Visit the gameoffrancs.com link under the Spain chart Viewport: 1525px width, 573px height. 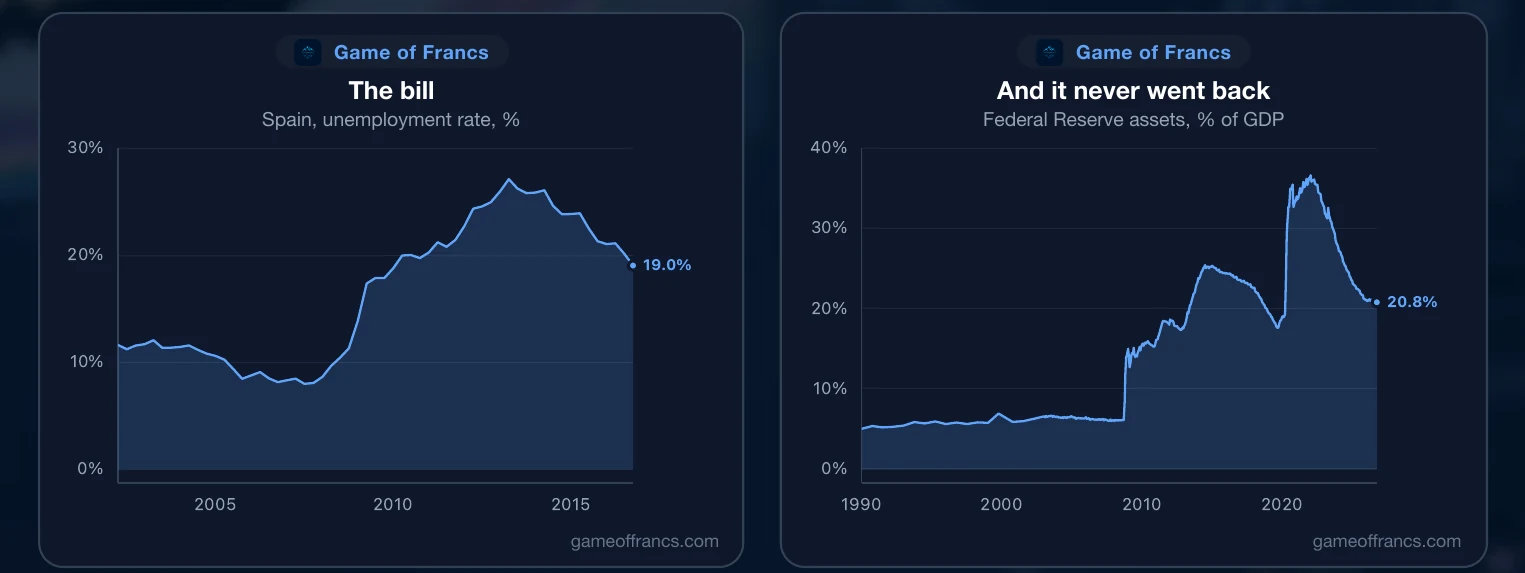(x=644, y=541)
